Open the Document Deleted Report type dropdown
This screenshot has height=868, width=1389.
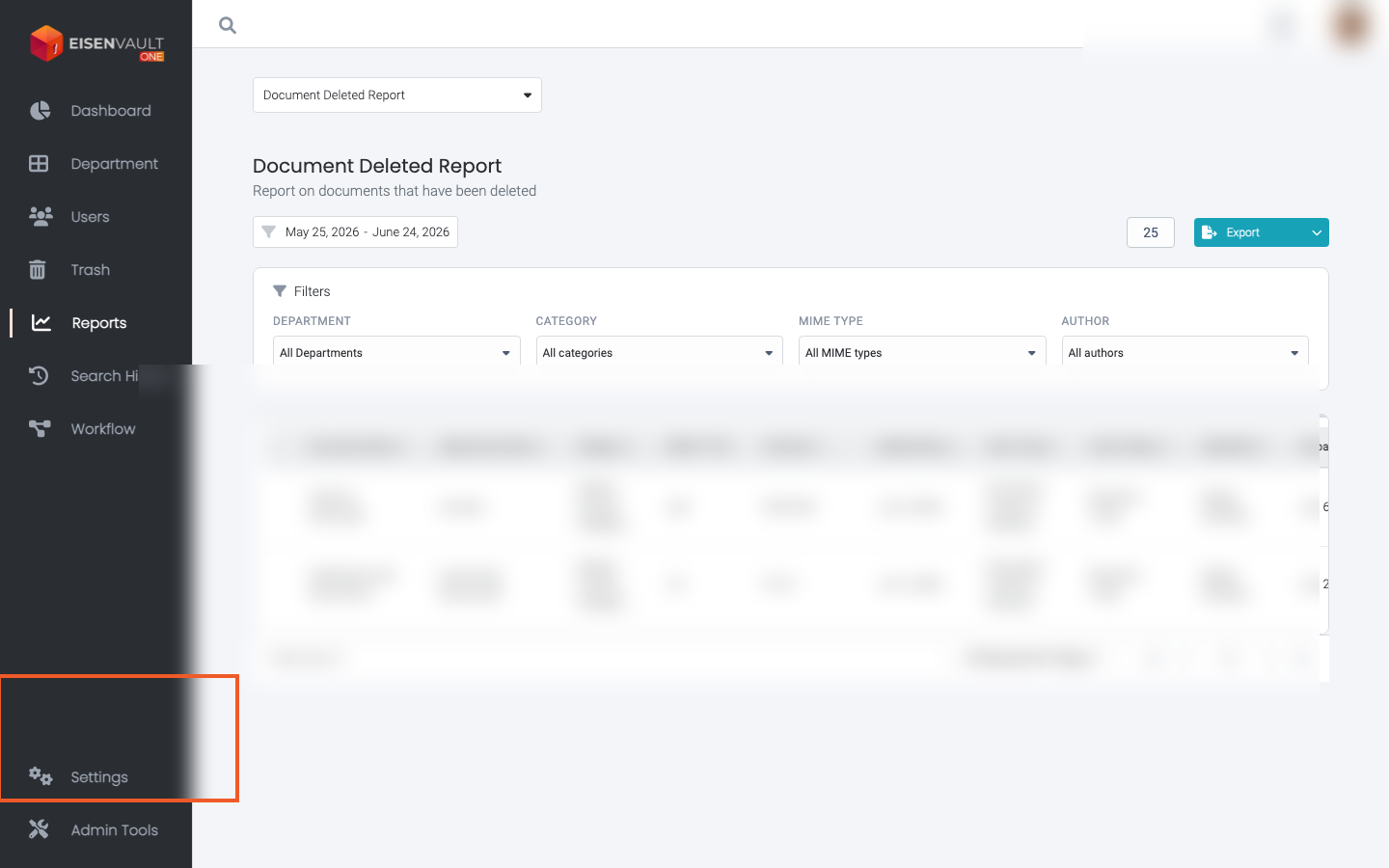pyautogui.click(x=397, y=95)
